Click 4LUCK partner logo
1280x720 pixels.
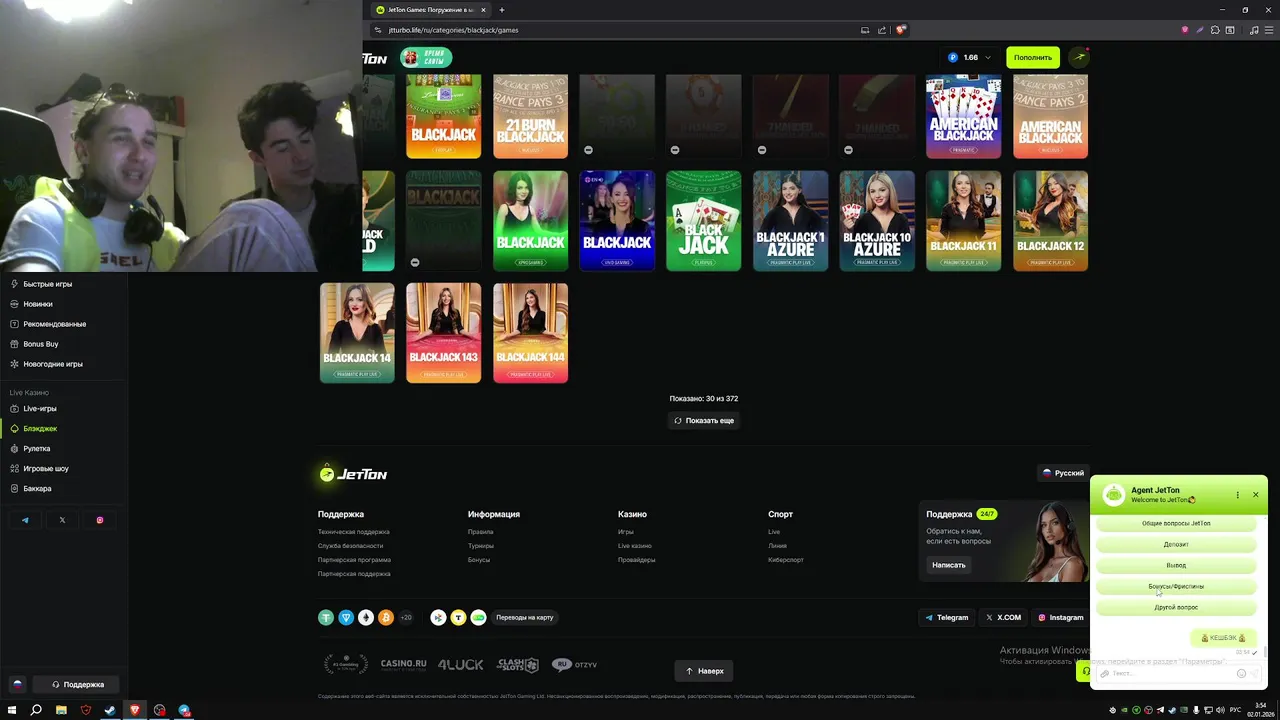tap(461, 665)
